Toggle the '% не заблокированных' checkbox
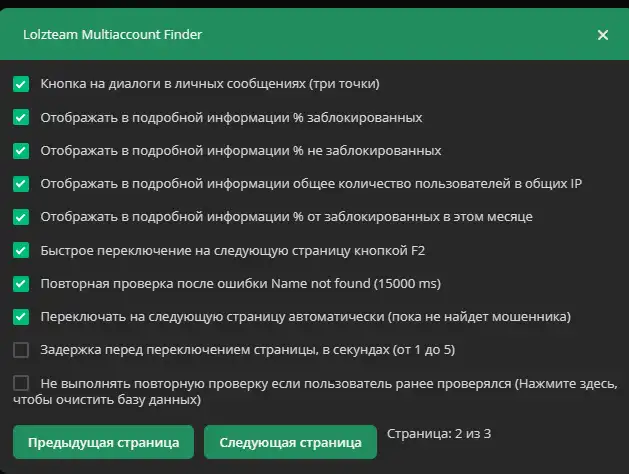This screenshot has width=629, height=474. pos(21,151)
